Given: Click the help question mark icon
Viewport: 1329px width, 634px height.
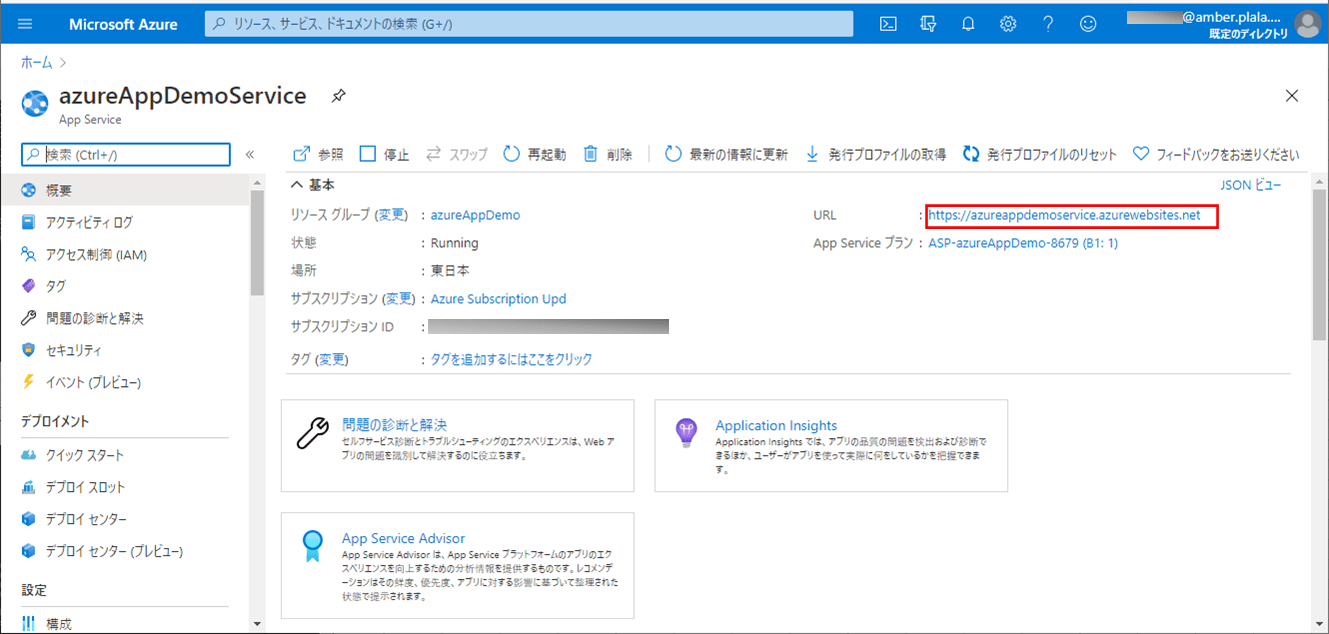Looking at the screenshot, I should click(x=1048, y=24).
